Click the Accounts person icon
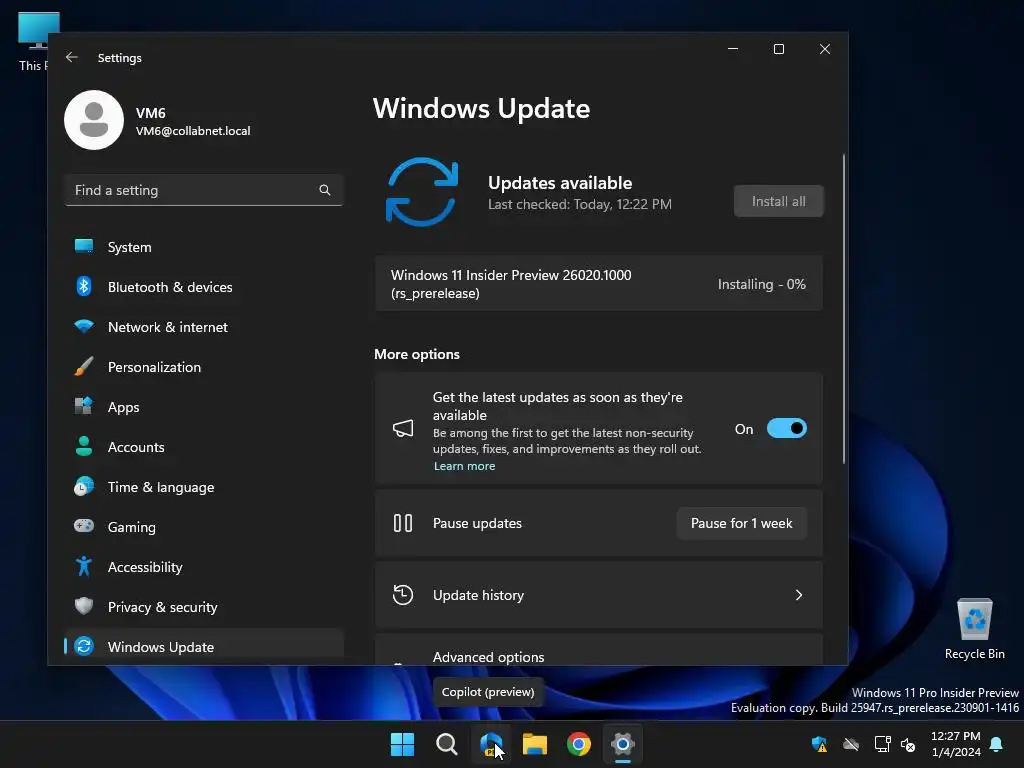The height and width of the screenshot is (768, 1024). [x=84, y=446]
